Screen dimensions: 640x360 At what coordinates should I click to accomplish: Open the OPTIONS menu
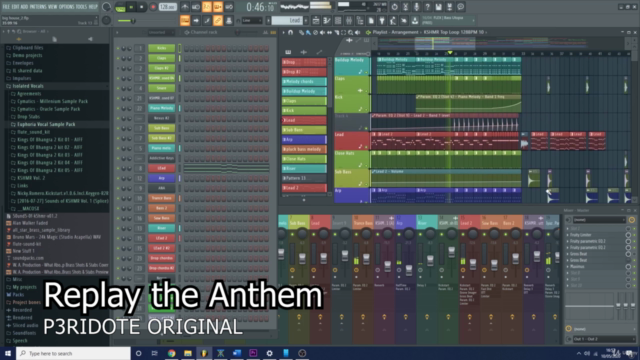67,7
